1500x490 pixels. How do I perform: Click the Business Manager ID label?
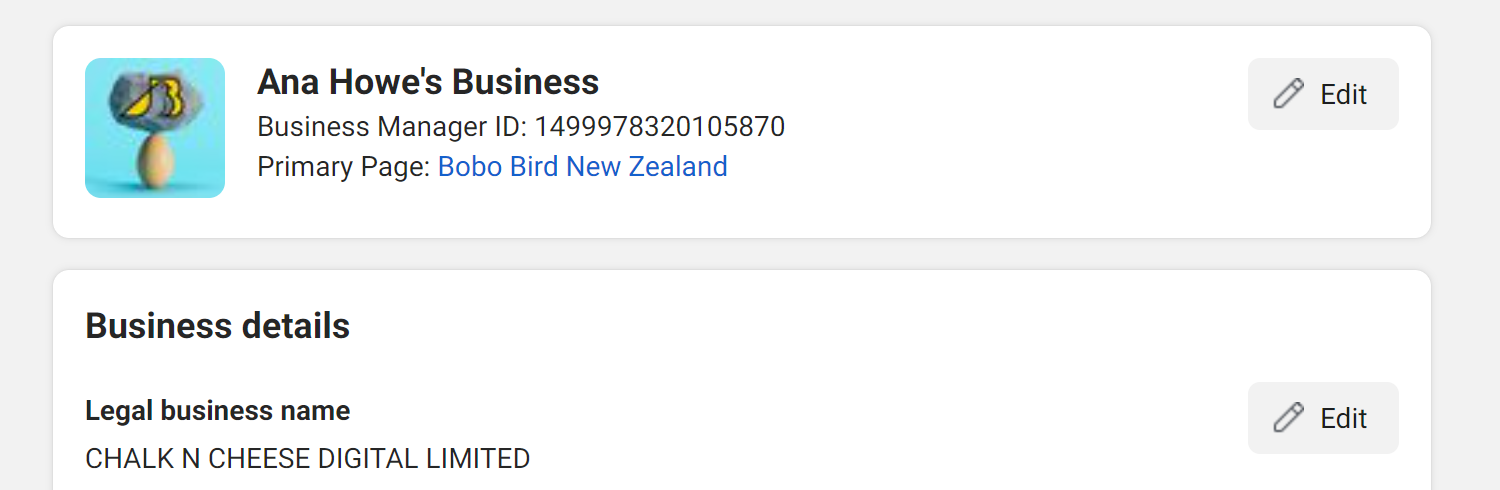tap(393, 127)
